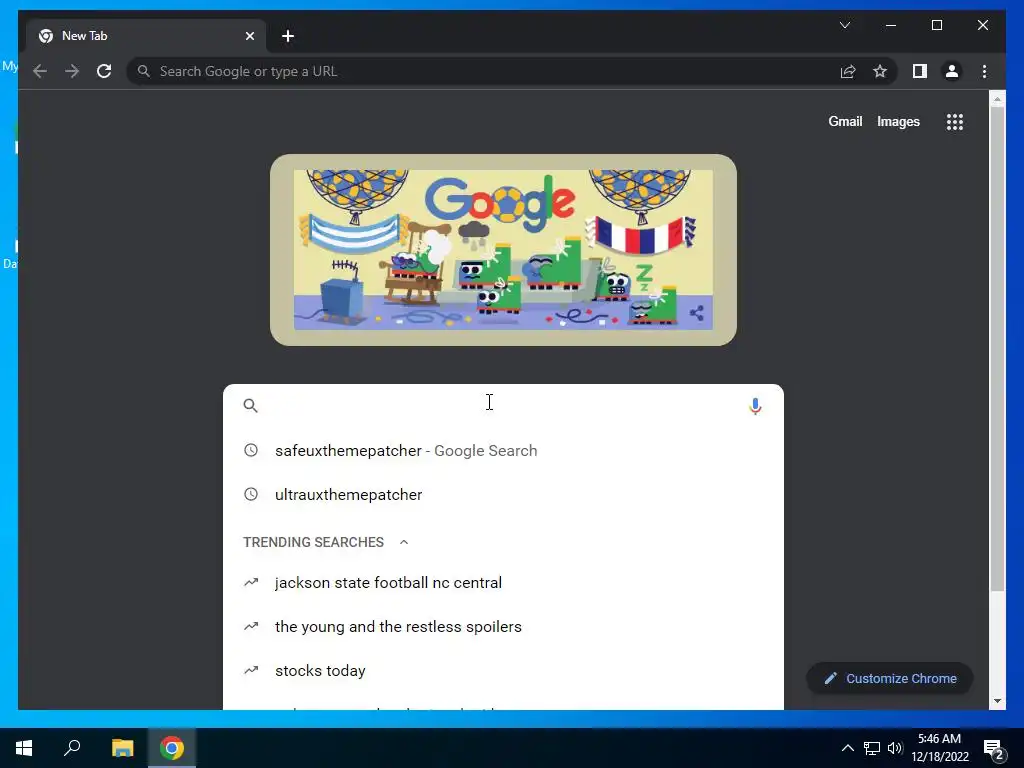Click the page scrollbar up arrow
Screen dimensions: 1024x768
click(x=997, y=99)
